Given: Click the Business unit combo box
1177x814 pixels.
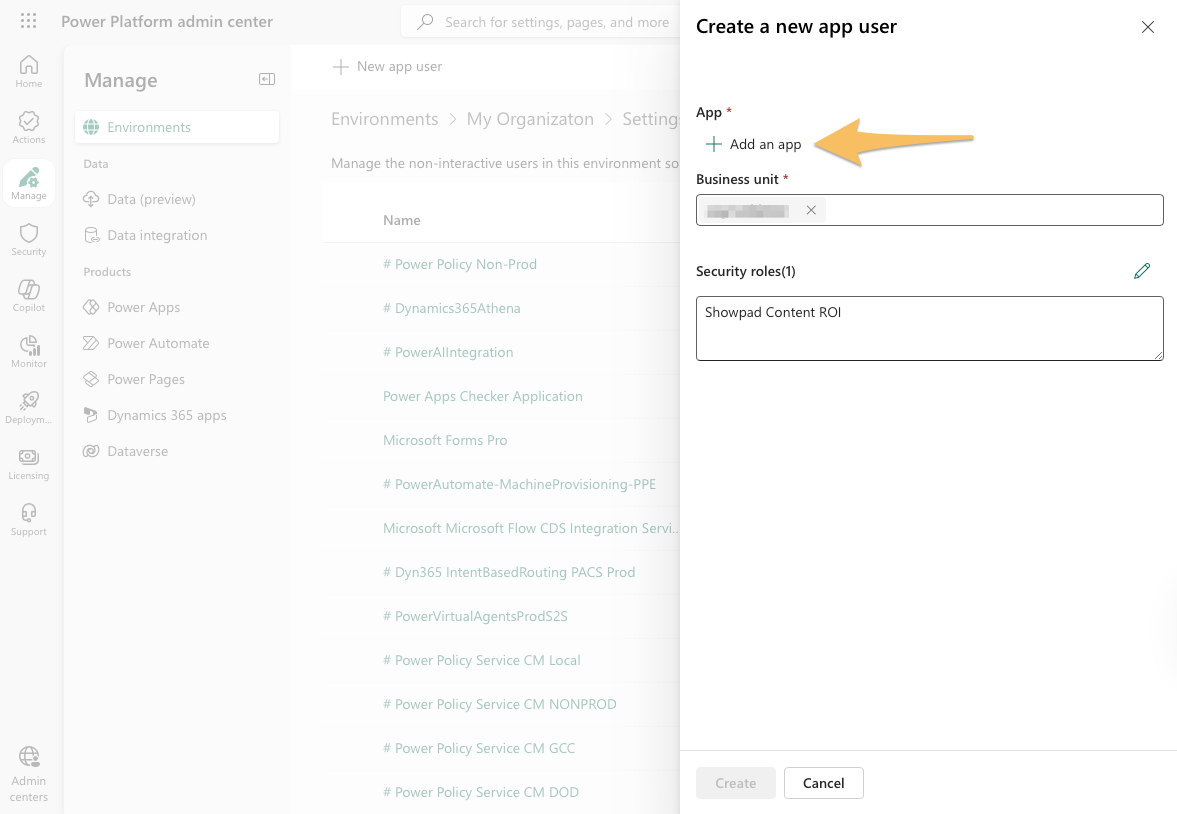Looking at the screenshot, I should coord(990,210).
